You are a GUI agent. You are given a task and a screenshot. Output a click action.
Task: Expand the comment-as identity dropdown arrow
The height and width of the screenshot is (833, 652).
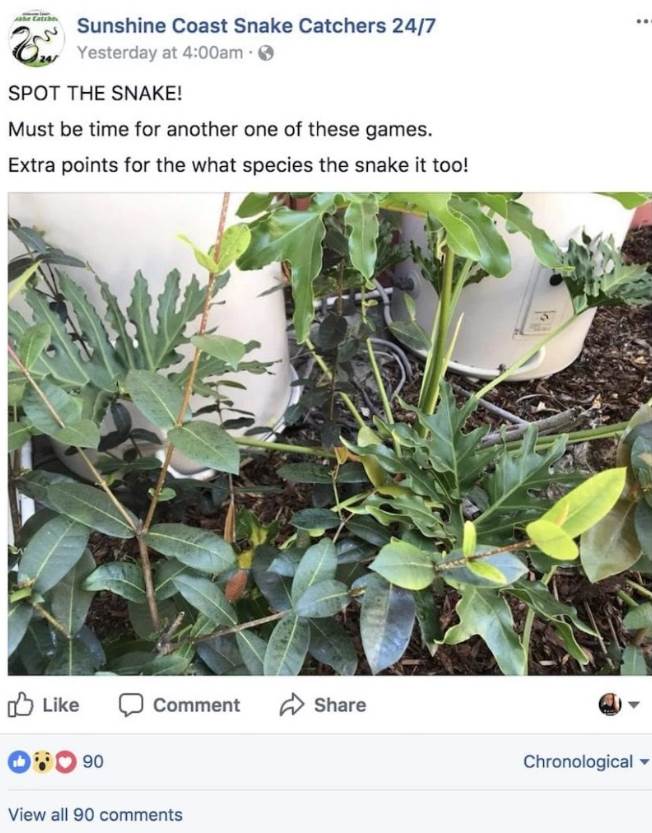(633, 705)
